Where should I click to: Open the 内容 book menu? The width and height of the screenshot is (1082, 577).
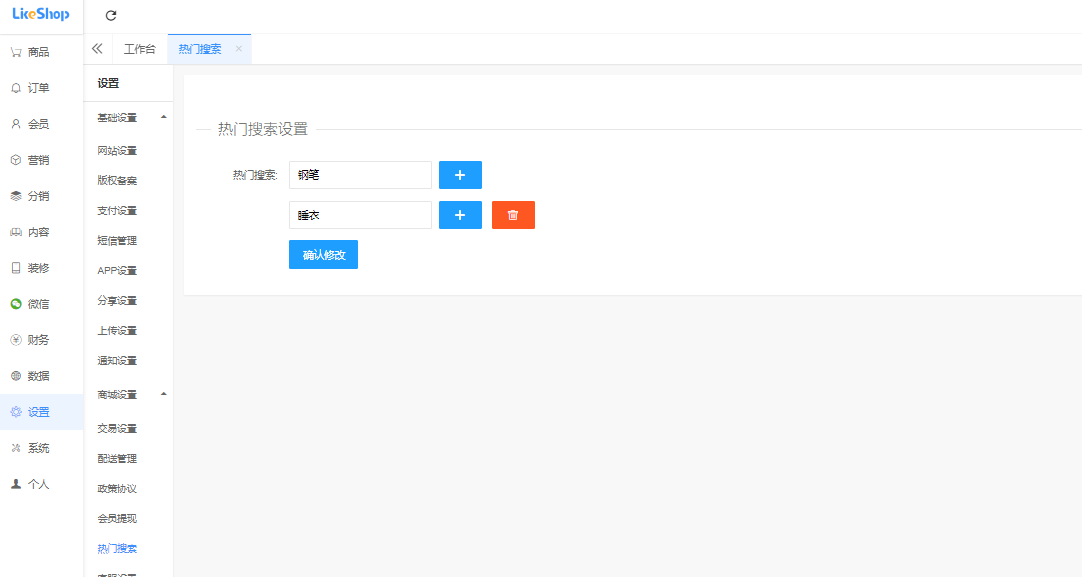pos(41,232)
